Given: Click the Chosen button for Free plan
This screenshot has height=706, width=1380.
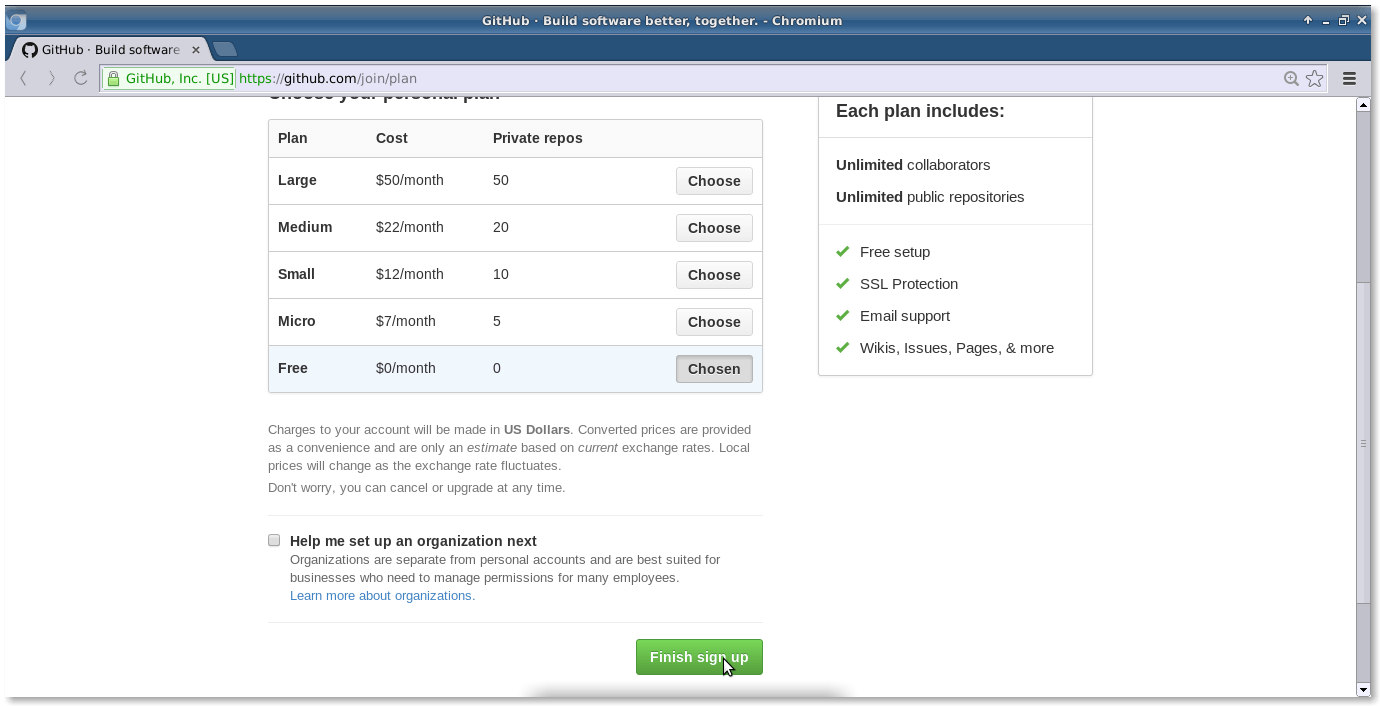Looking at the screenshot, I should point(714,369).
